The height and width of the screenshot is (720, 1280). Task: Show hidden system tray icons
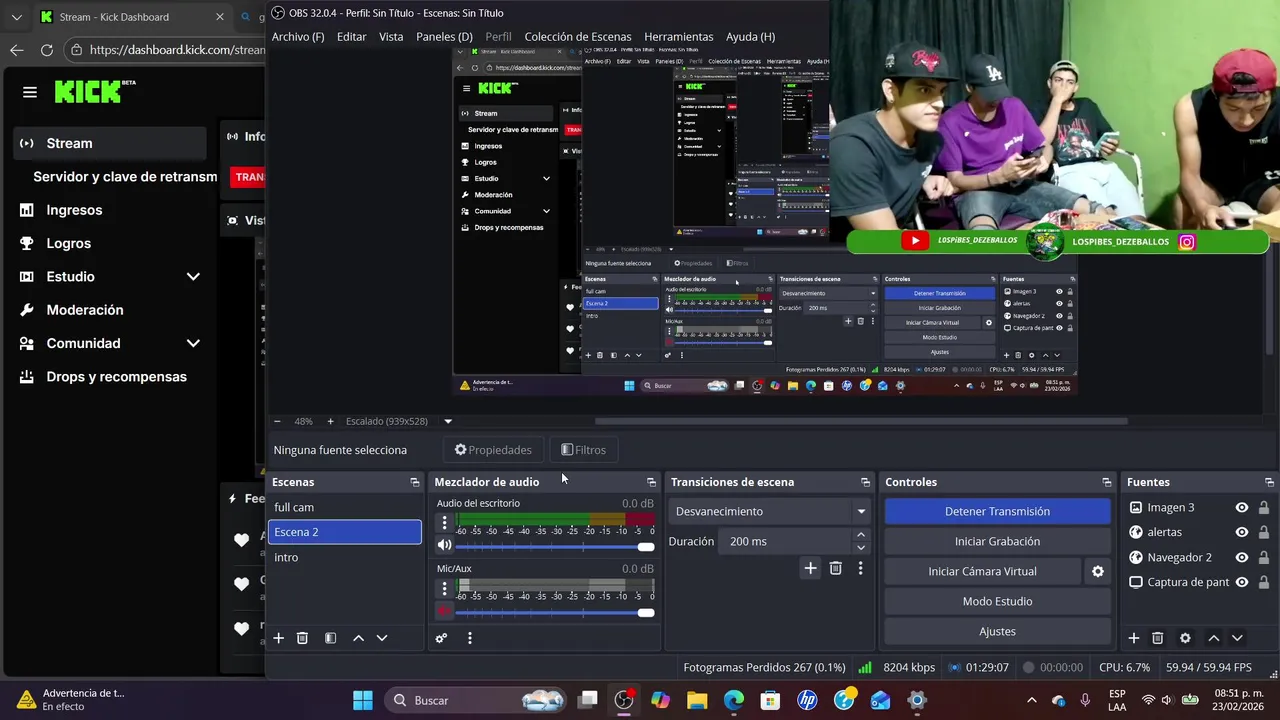pos(1032,700)
